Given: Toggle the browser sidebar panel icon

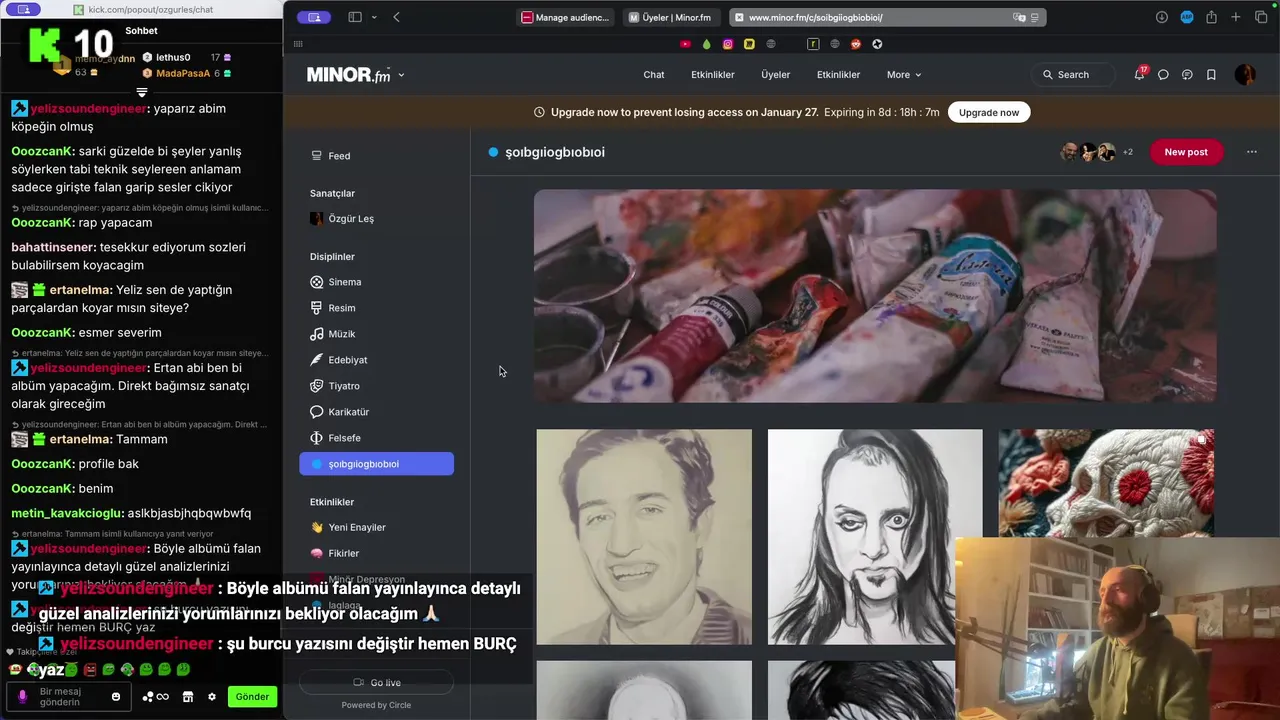Looking at the screenshot, I should [355, 17].
